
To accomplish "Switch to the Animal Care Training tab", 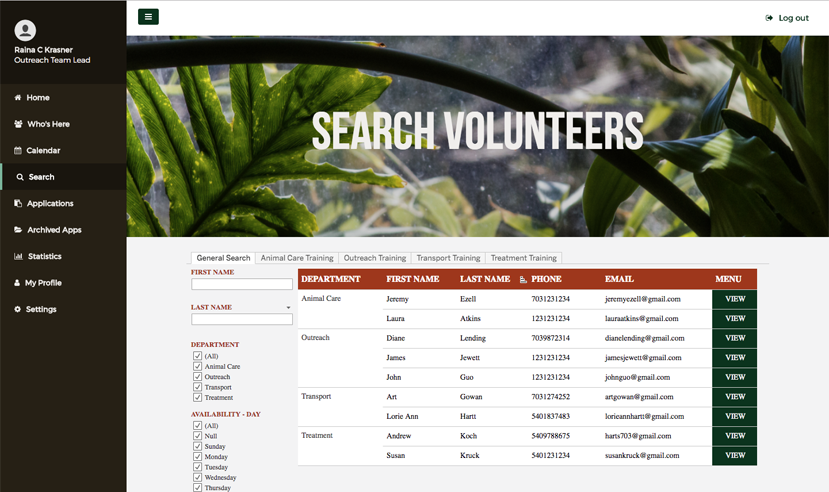I will (x=297, y=258).
